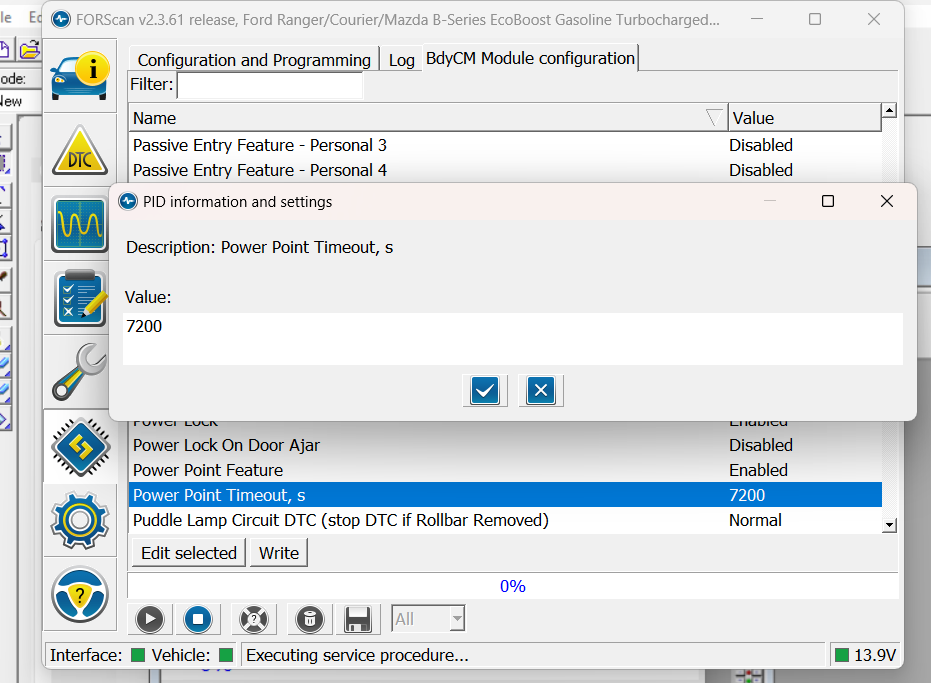Click the 13.9V voltage indicator

click(x=866, y=655)
